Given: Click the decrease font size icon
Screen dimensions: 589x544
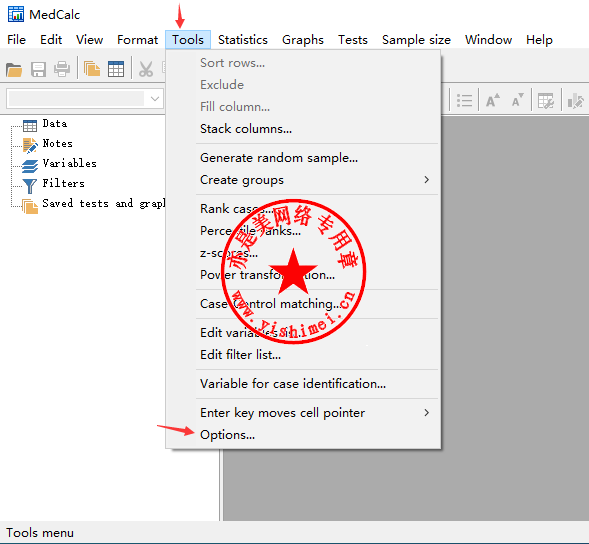Looking at the screenshot, I should coord(518,100).
